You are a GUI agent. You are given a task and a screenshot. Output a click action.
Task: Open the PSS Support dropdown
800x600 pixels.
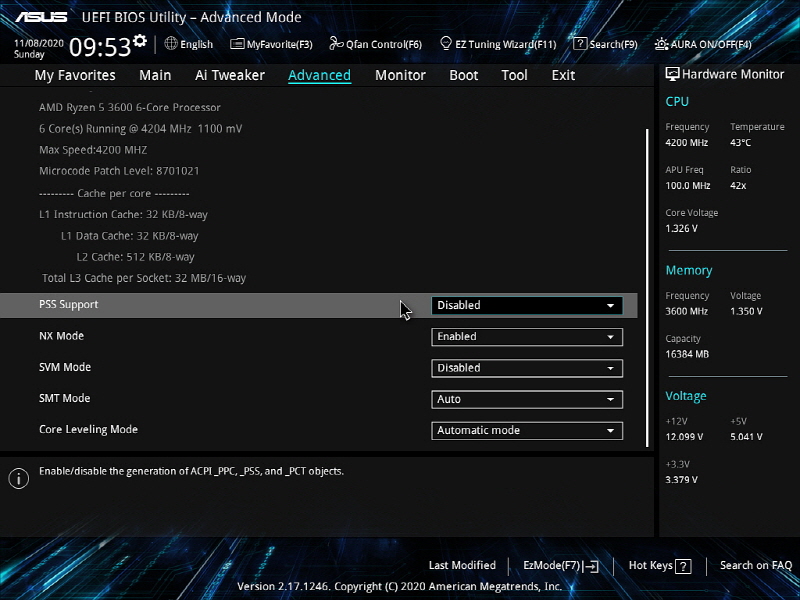click(527, 305)
